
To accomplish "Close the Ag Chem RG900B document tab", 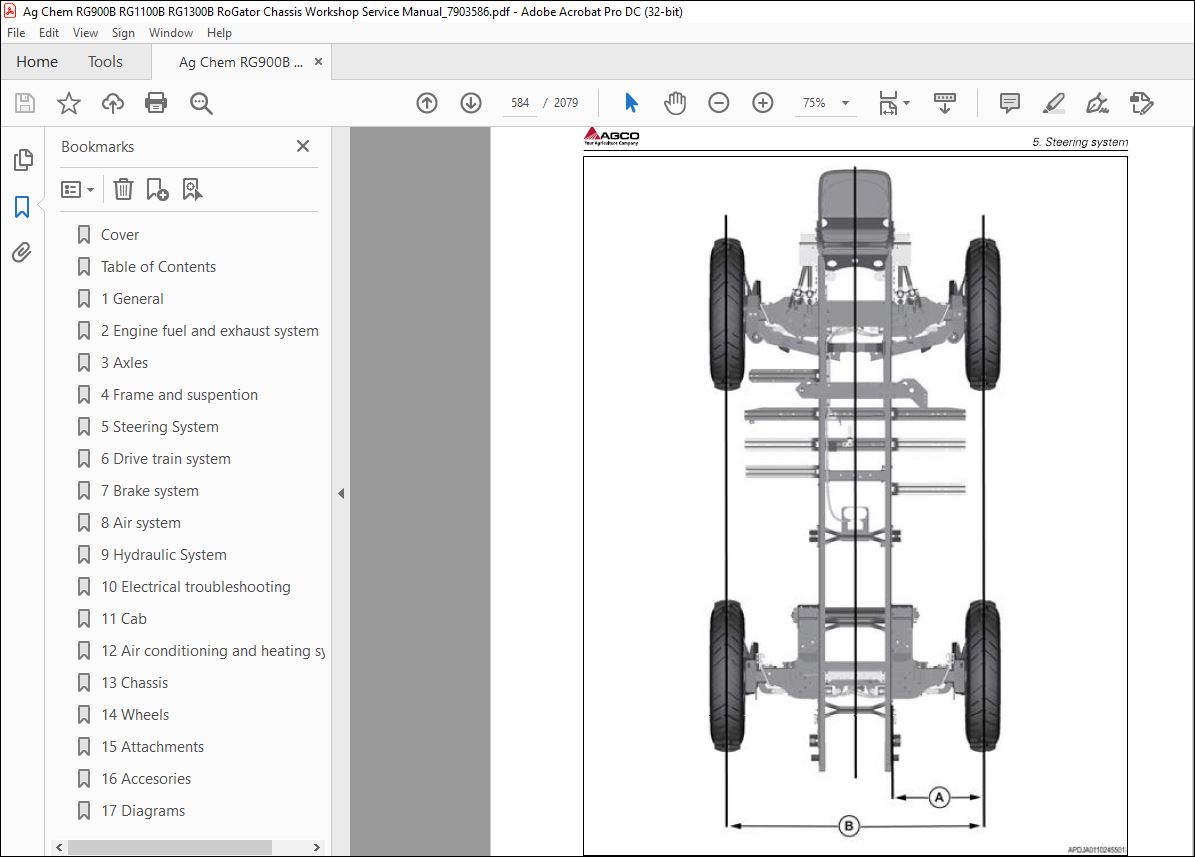I will click(x=319, y=62).
